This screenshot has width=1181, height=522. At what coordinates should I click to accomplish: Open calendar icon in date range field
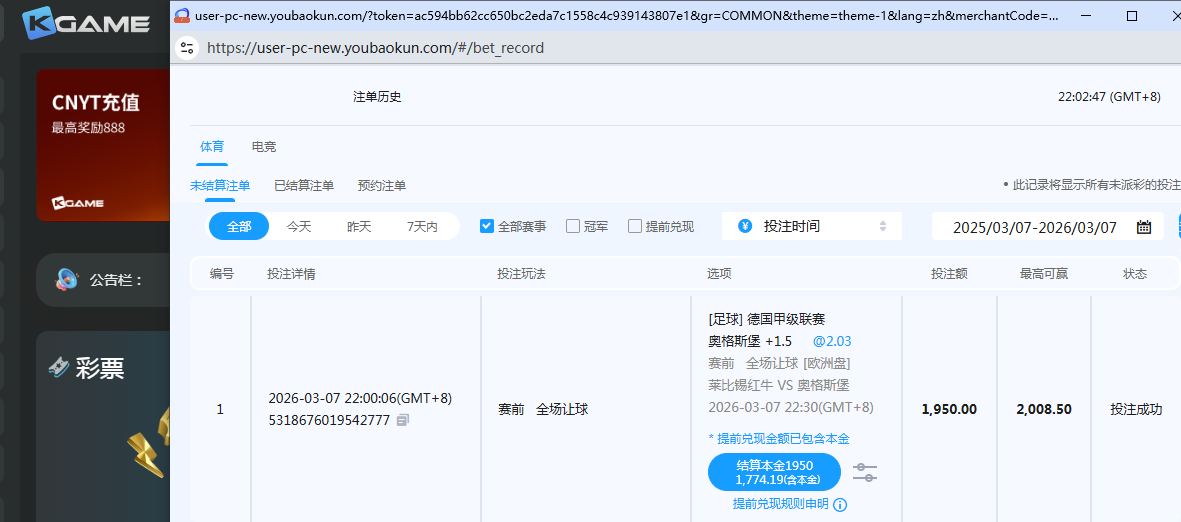click(x=1143, y=227)
